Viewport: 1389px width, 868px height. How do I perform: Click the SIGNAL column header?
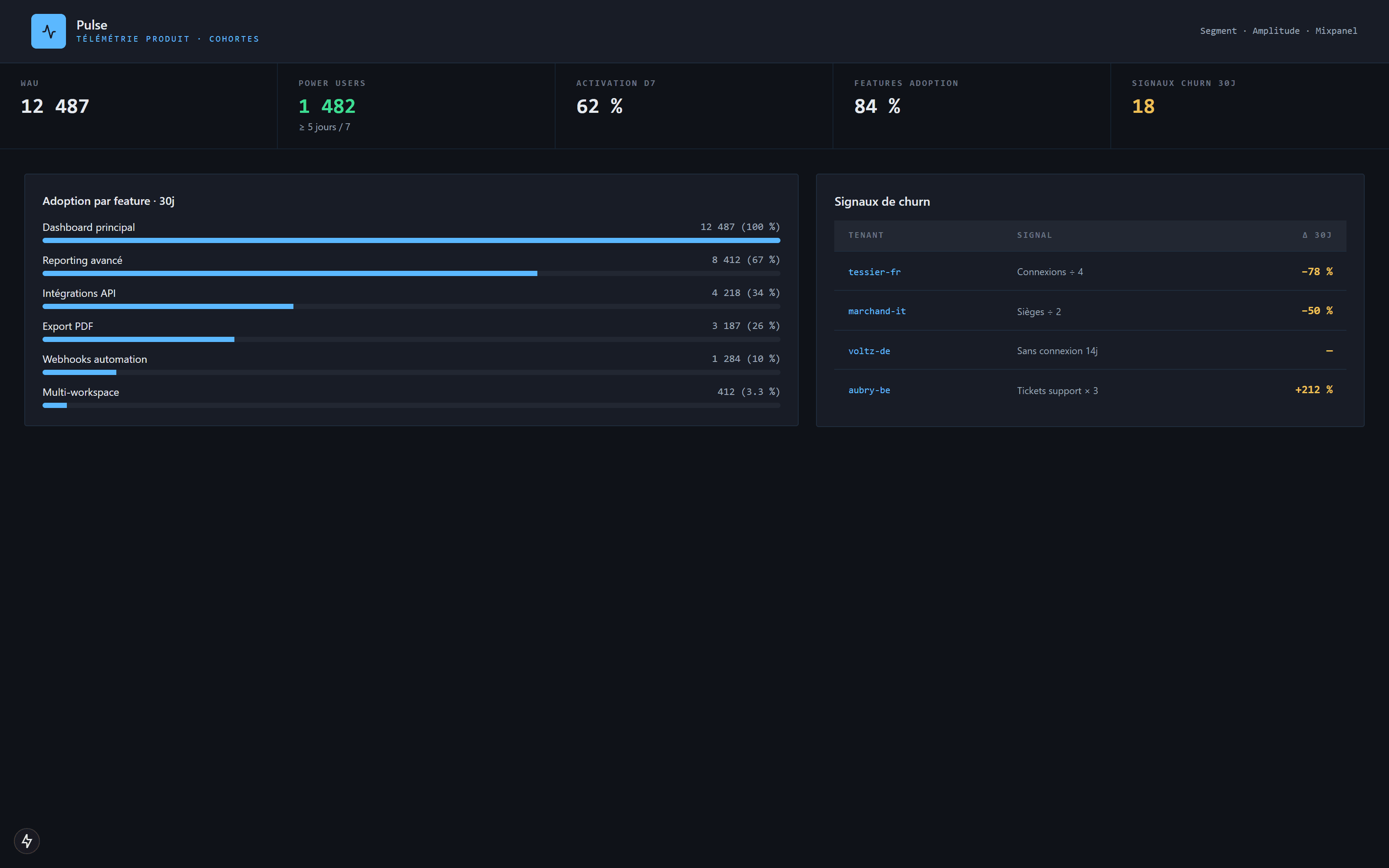[1034, 235]
